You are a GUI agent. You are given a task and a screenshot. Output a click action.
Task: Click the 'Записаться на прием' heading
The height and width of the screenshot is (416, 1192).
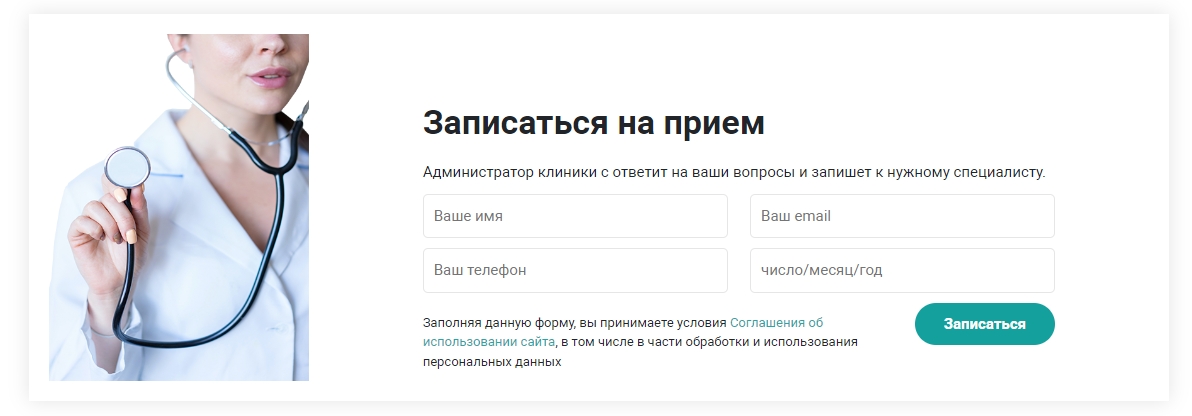[594, 123]
